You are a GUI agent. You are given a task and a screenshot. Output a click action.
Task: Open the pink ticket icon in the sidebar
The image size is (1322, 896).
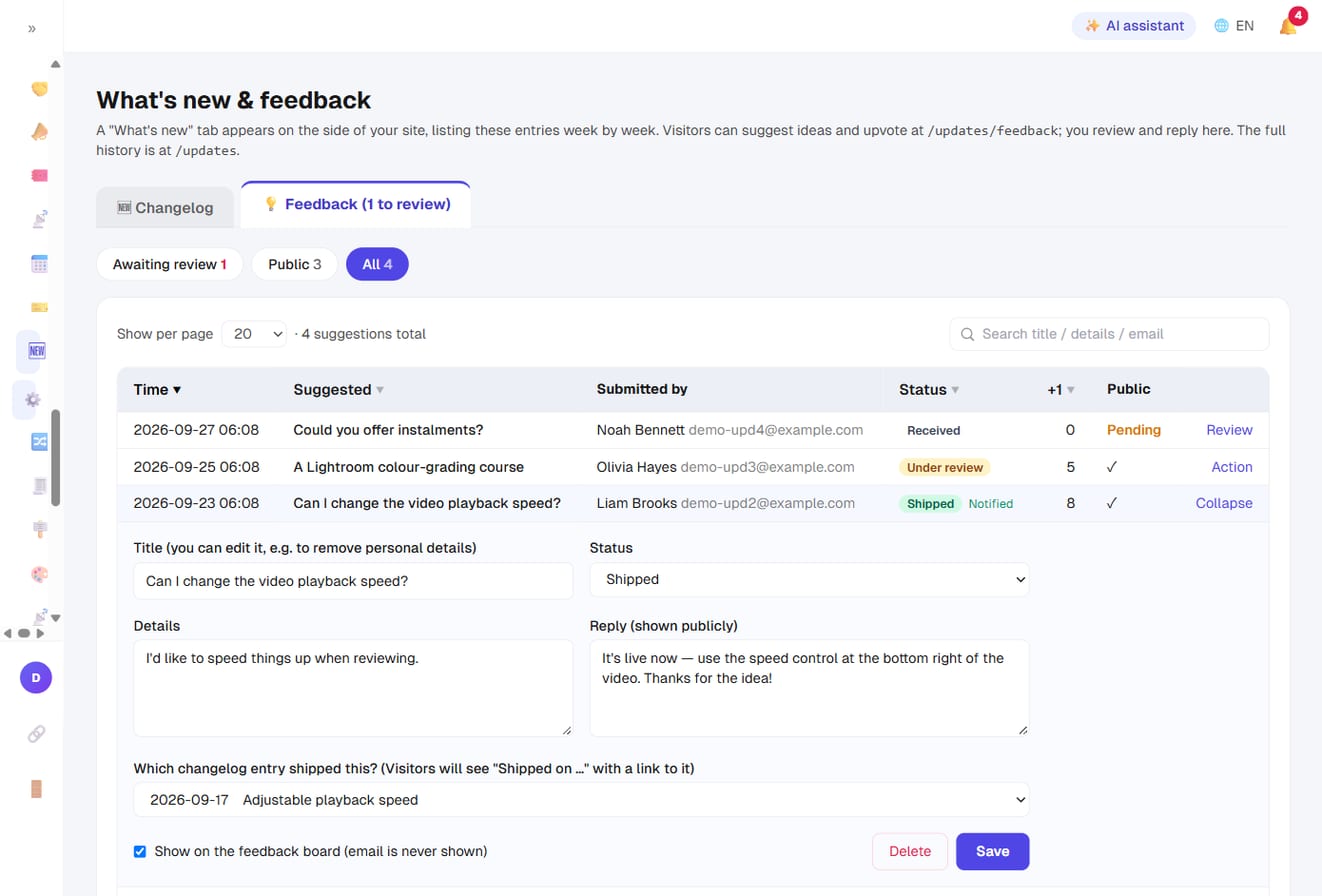pyautogui.click(x=40, y=174)
